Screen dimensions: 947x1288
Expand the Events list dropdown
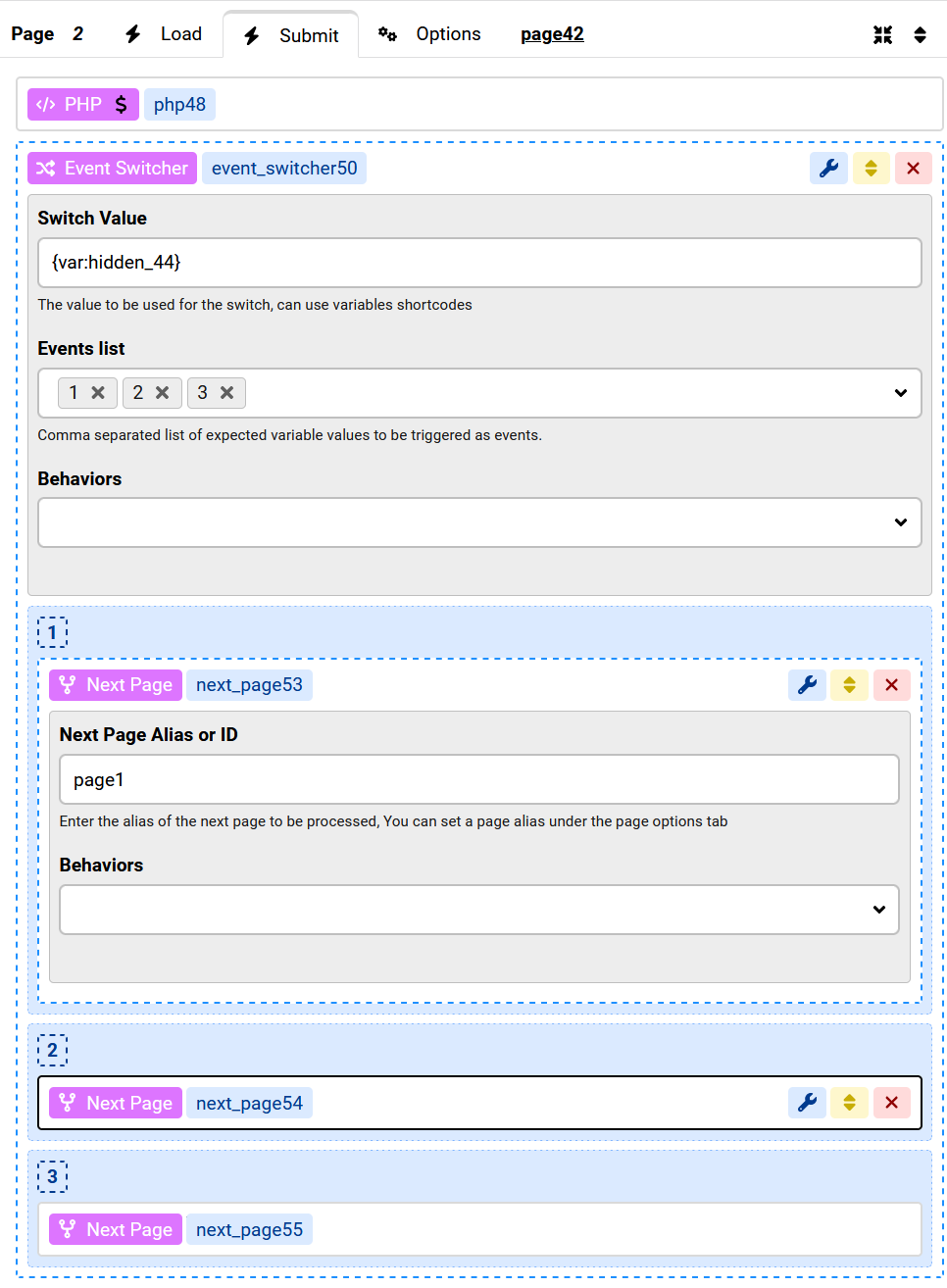pos(900,393)
